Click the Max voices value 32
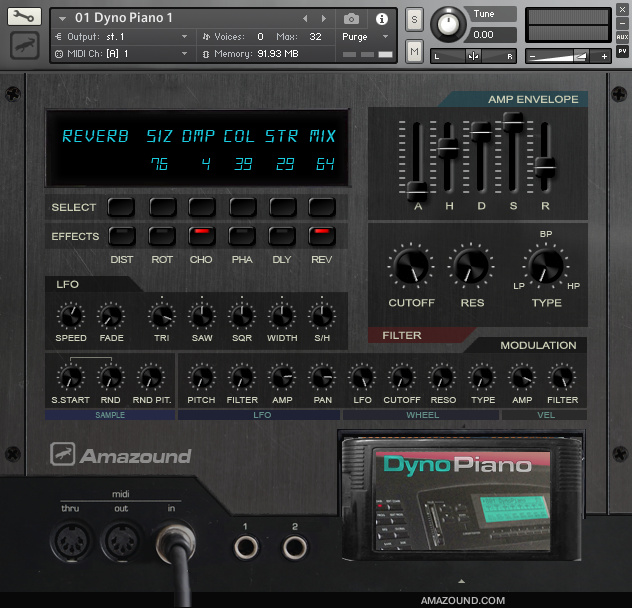This screenshot has height=608, width=632. [x=315, y=37]
